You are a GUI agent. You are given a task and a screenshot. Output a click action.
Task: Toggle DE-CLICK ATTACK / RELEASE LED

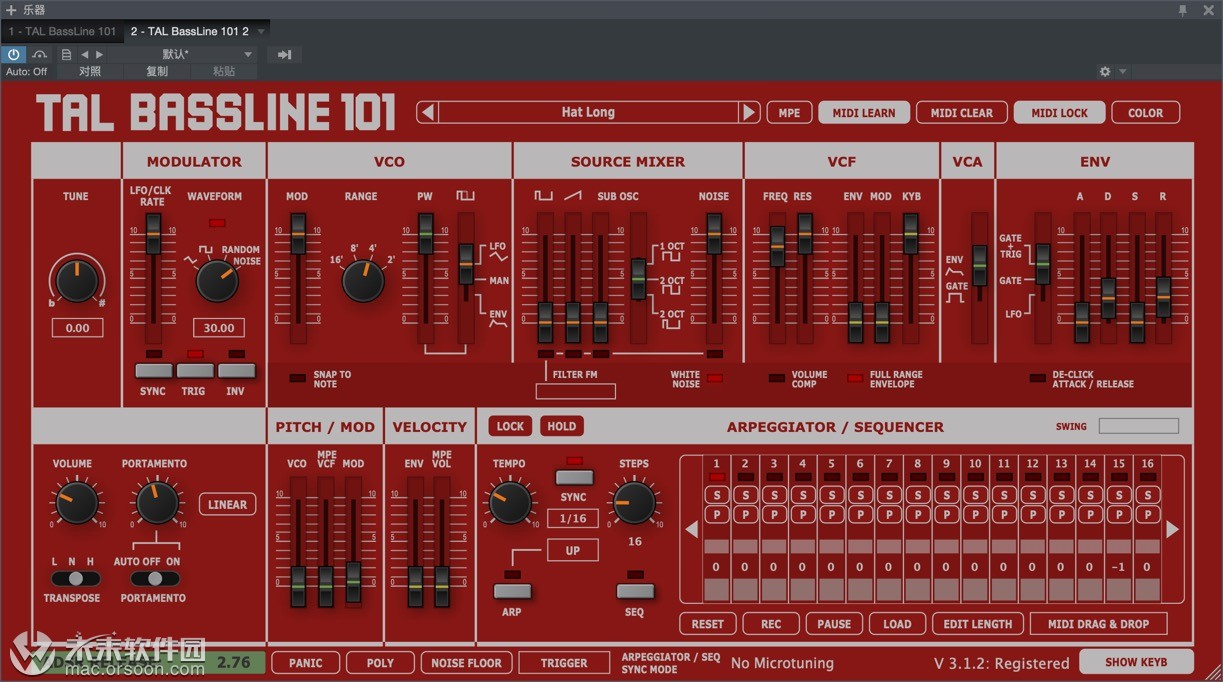point(1038,378)
